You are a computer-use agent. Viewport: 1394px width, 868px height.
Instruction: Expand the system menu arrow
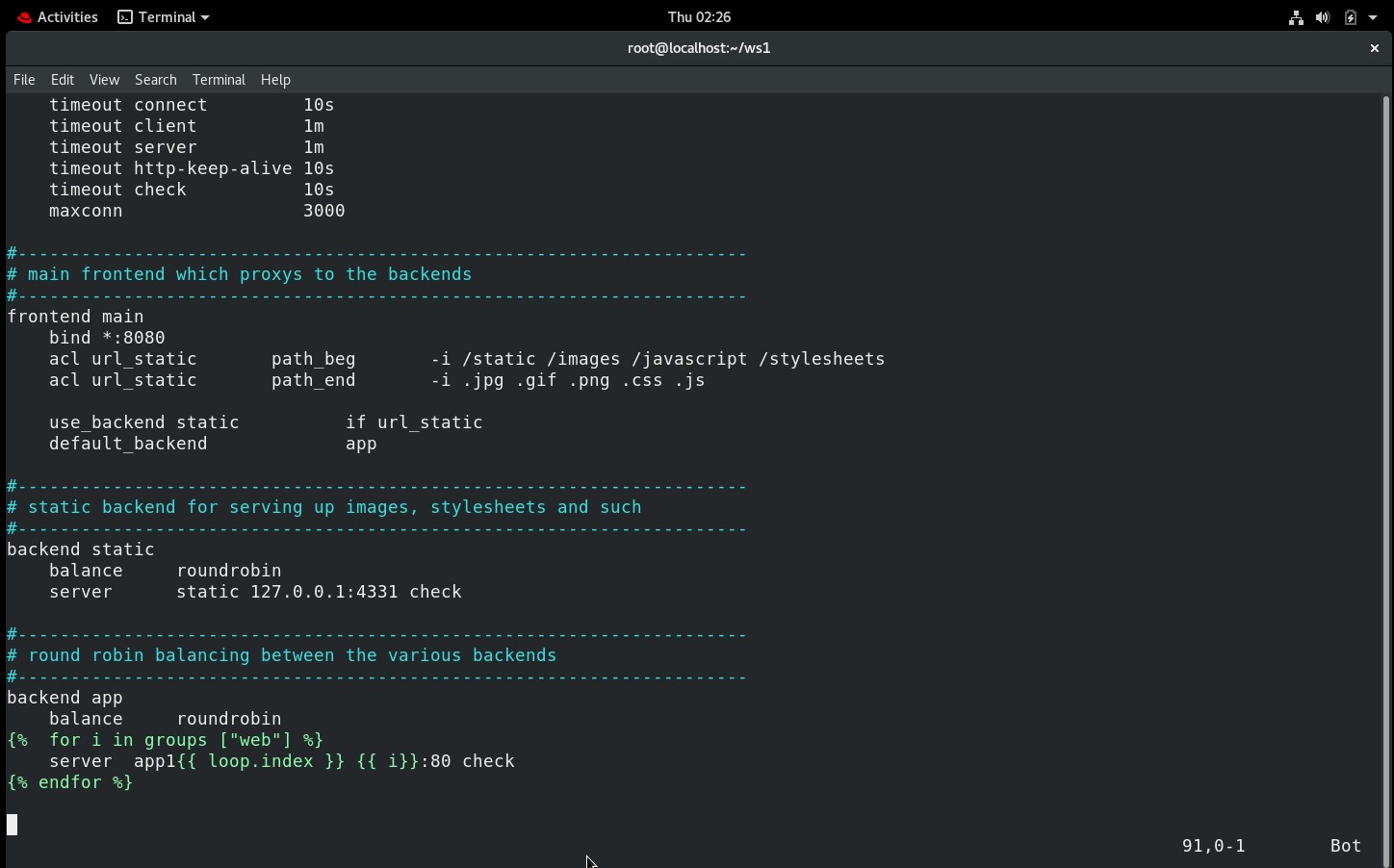[x=1373, y=17]
